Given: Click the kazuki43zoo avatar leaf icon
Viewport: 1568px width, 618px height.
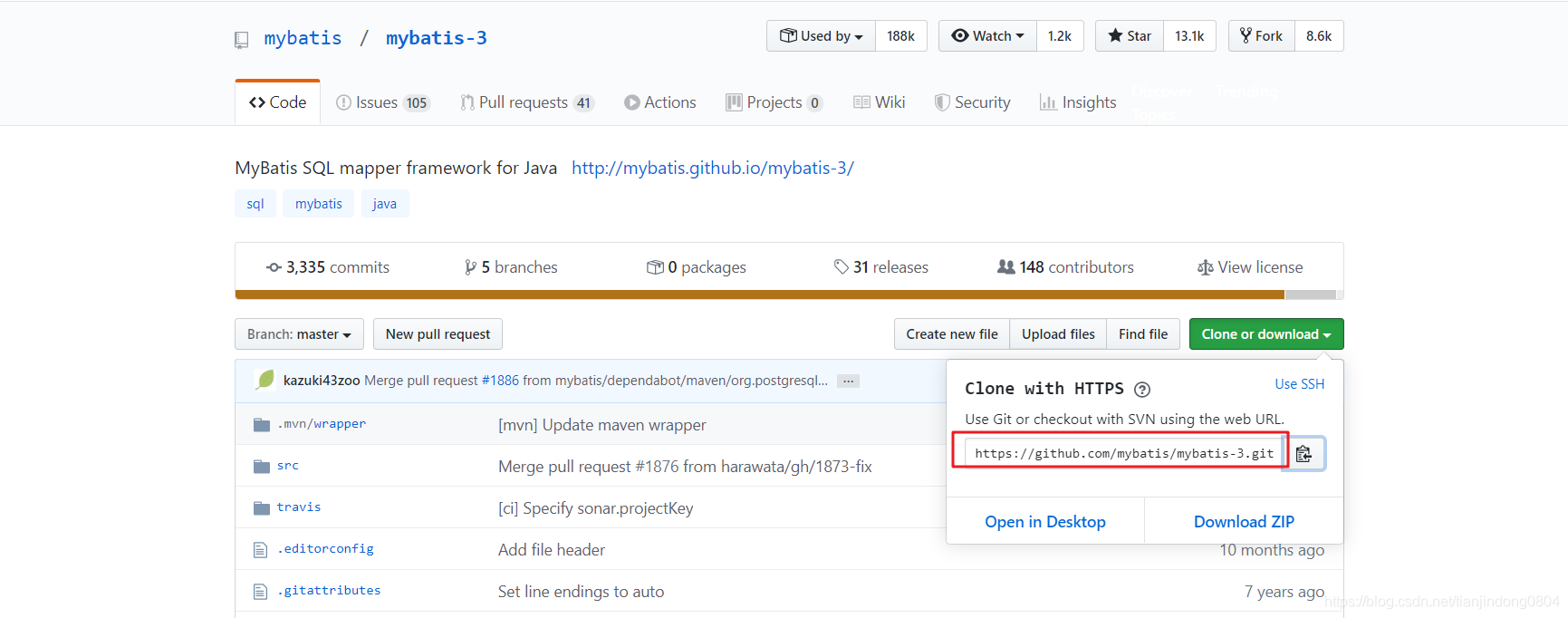Looking at the screenshot, I should click(265, 381).
